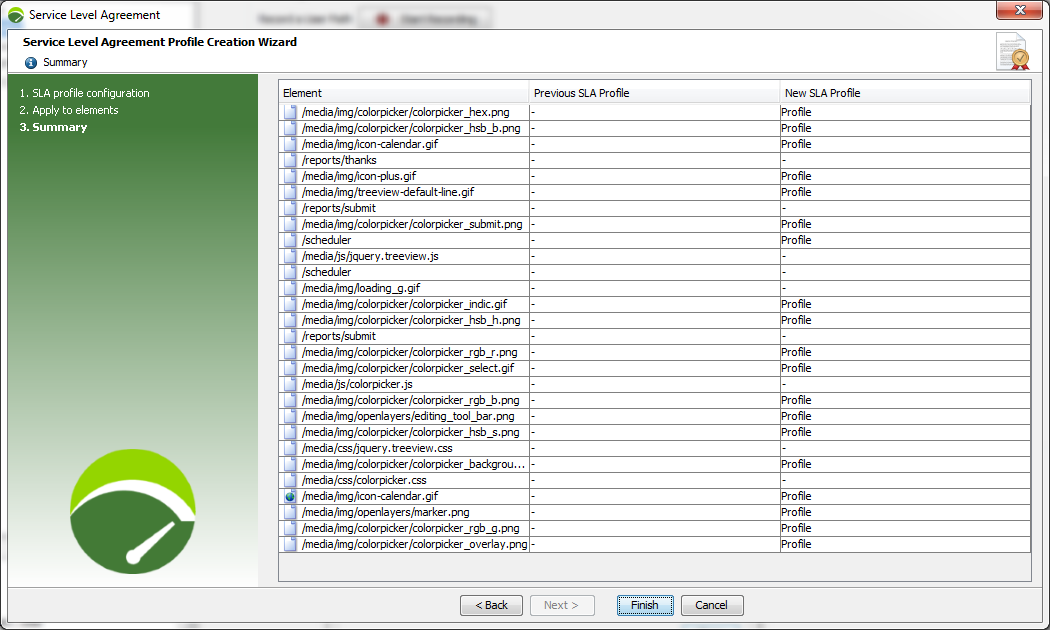Click page icon for colorpicker_hsb_b.png row
Image resolution: width=1050 pixels, height=630 pixels.
pos(290,128)
